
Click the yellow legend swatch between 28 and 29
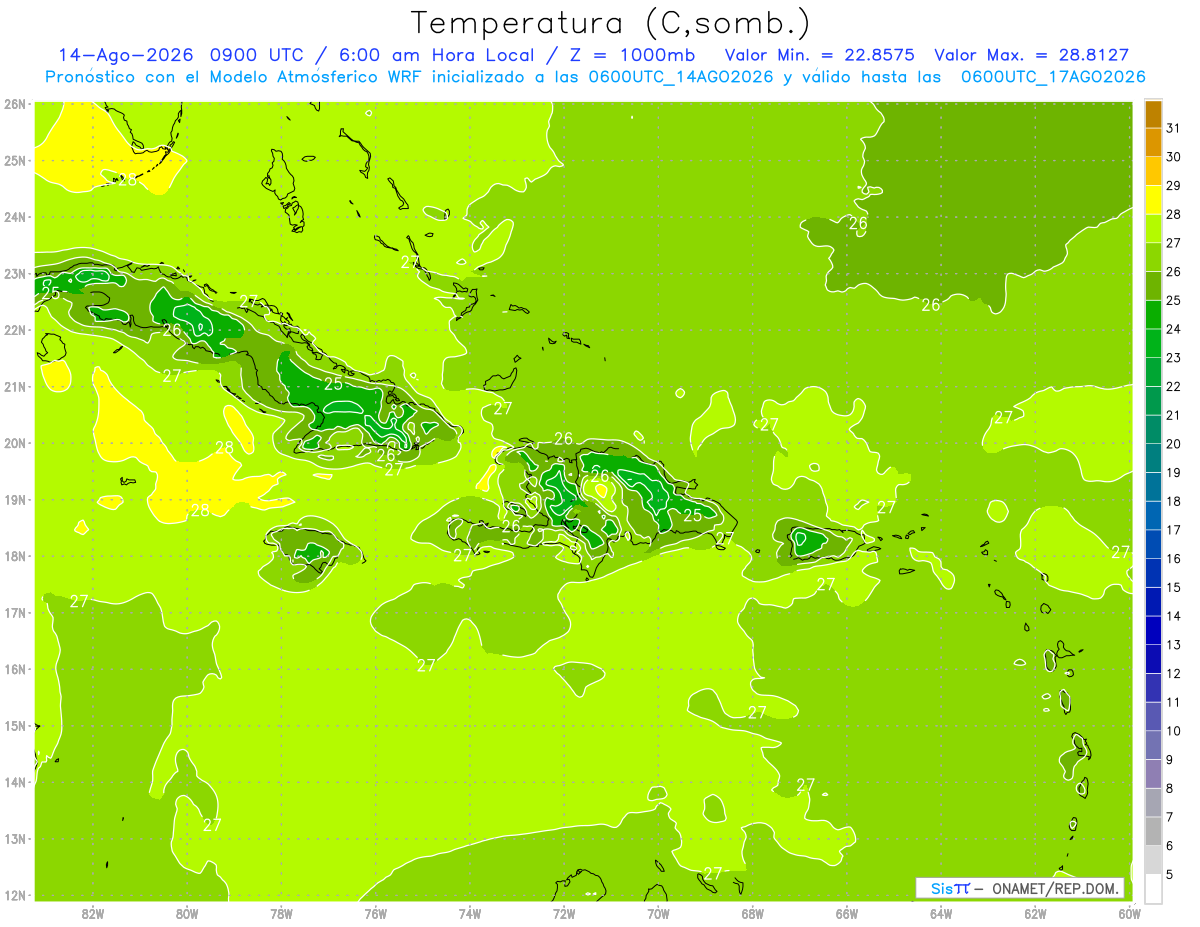pyautogui.click(x=1153, y=200)
